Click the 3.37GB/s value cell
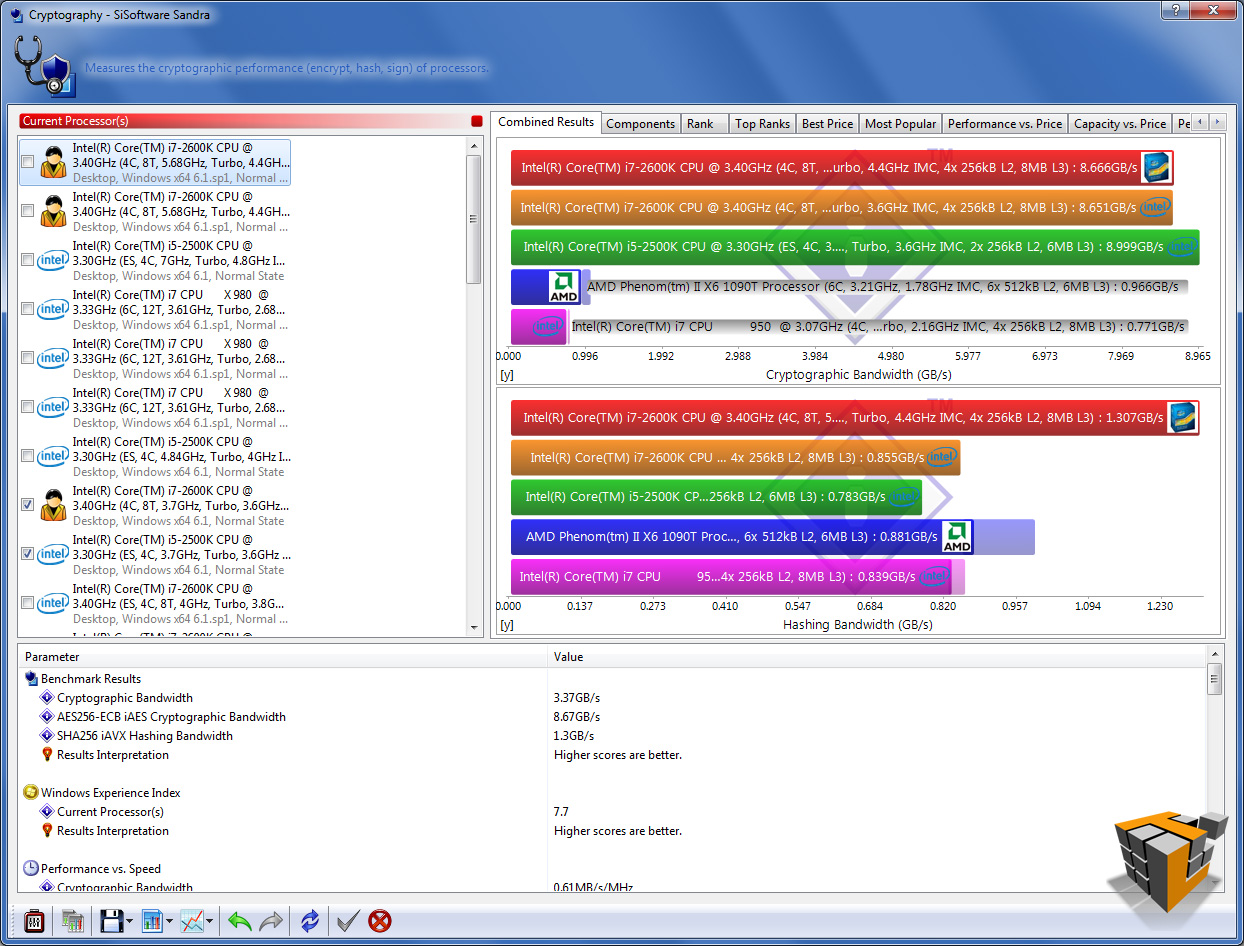This screenshot has width=1244, height=946. pyautogui.click(x=577, y=698)
